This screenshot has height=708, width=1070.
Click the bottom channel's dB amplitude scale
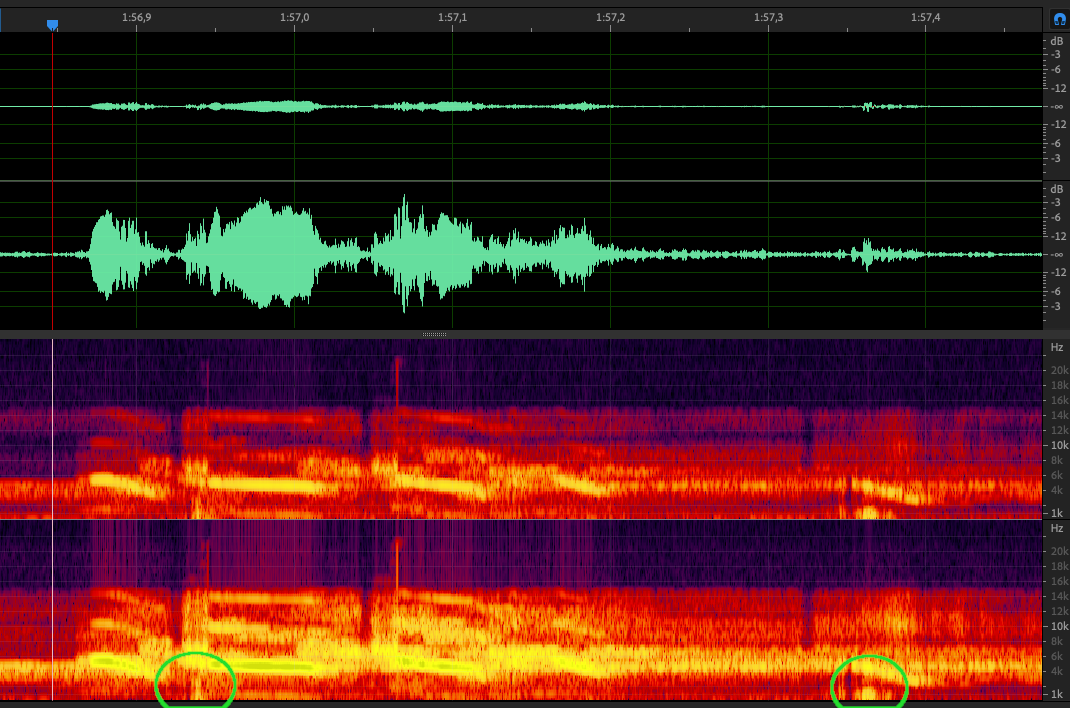1056,254
